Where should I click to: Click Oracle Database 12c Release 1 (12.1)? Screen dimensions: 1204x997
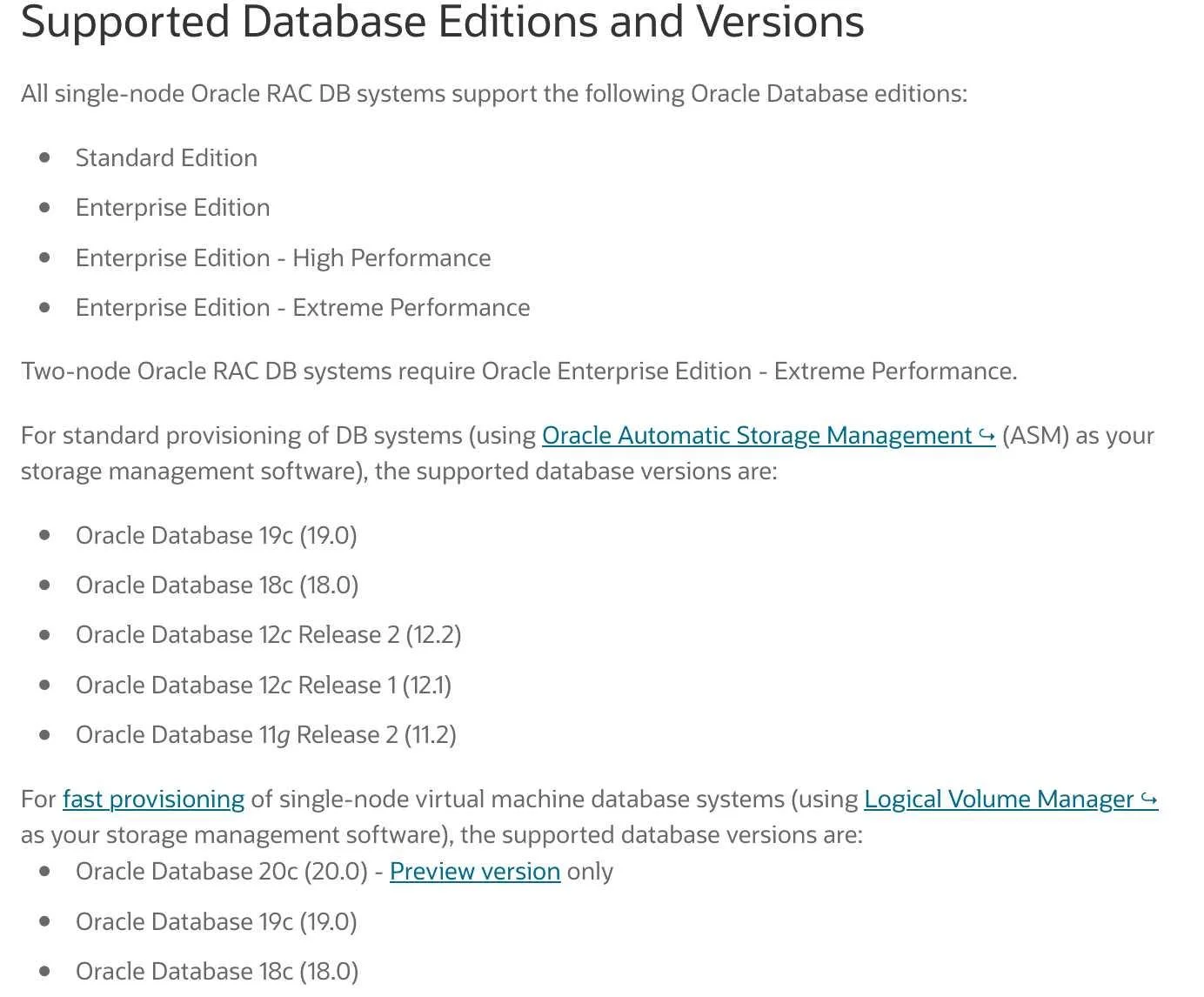(264, 685)
